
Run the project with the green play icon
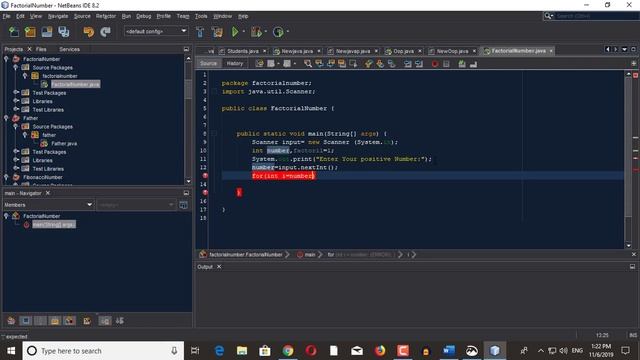click(x=235, y=31)
